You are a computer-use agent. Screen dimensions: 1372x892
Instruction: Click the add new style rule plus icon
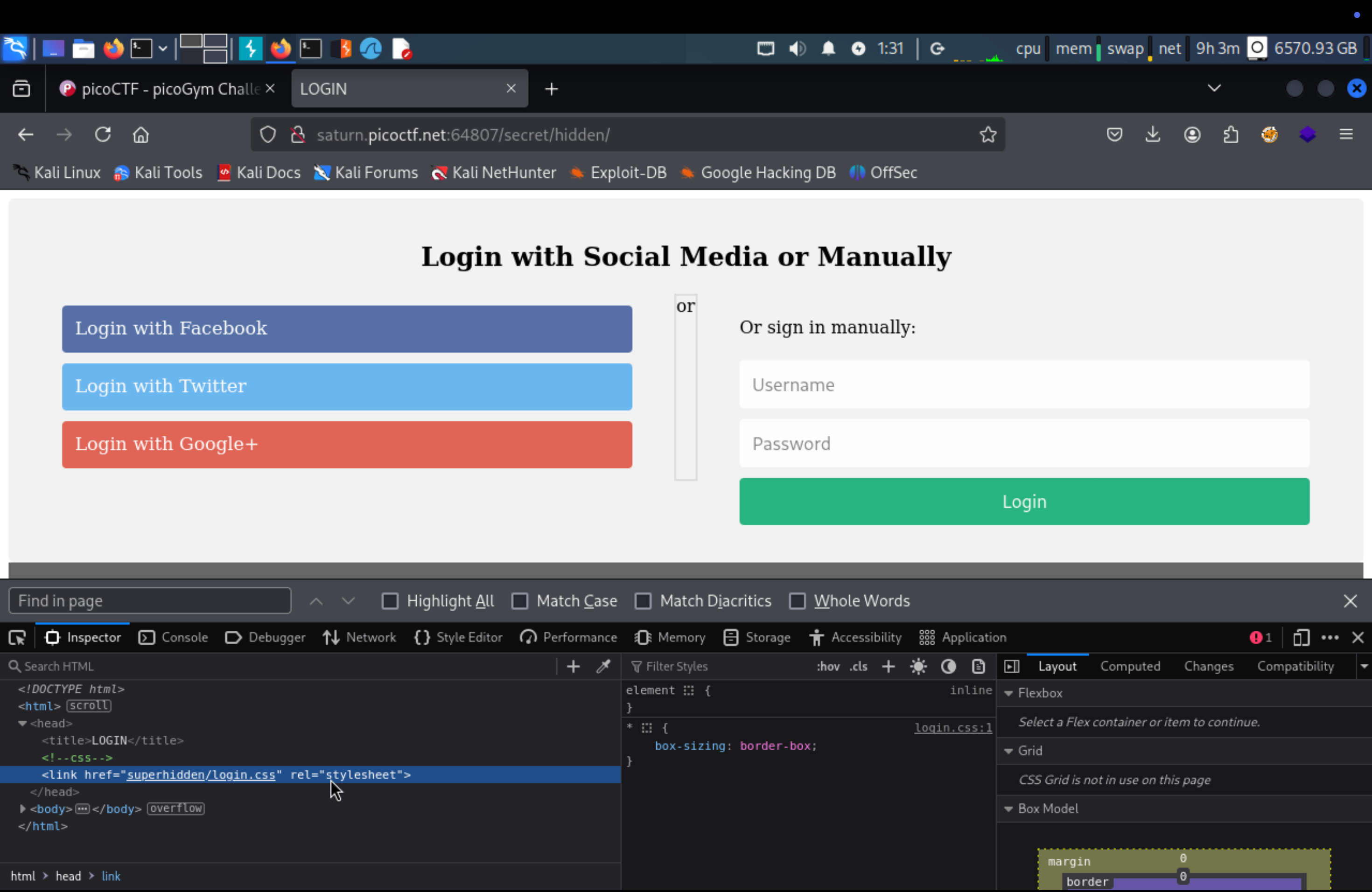[889, 666]
